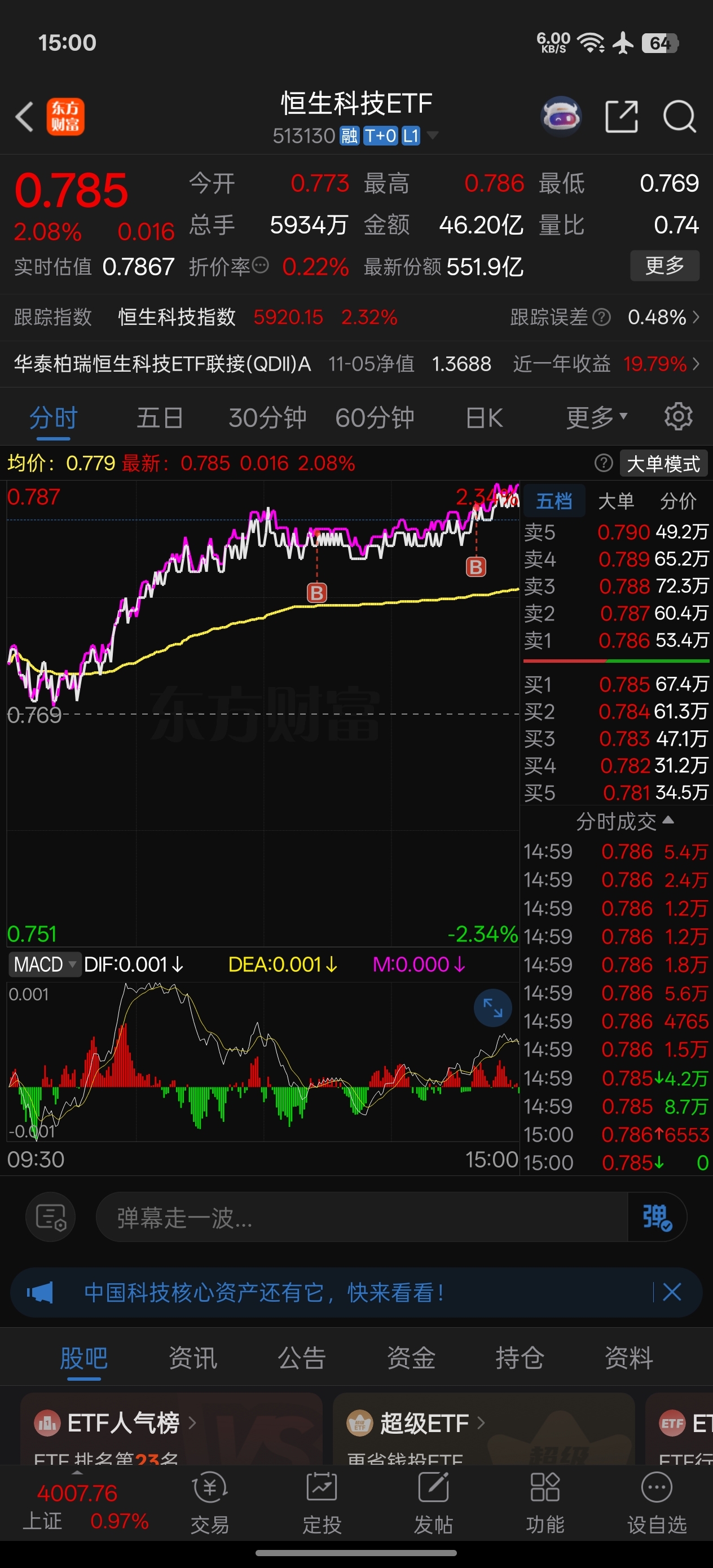Screen dimensions: 713x1568
Task: Tap the help icon beside 大单模式
Action: [x=603, y=463]
